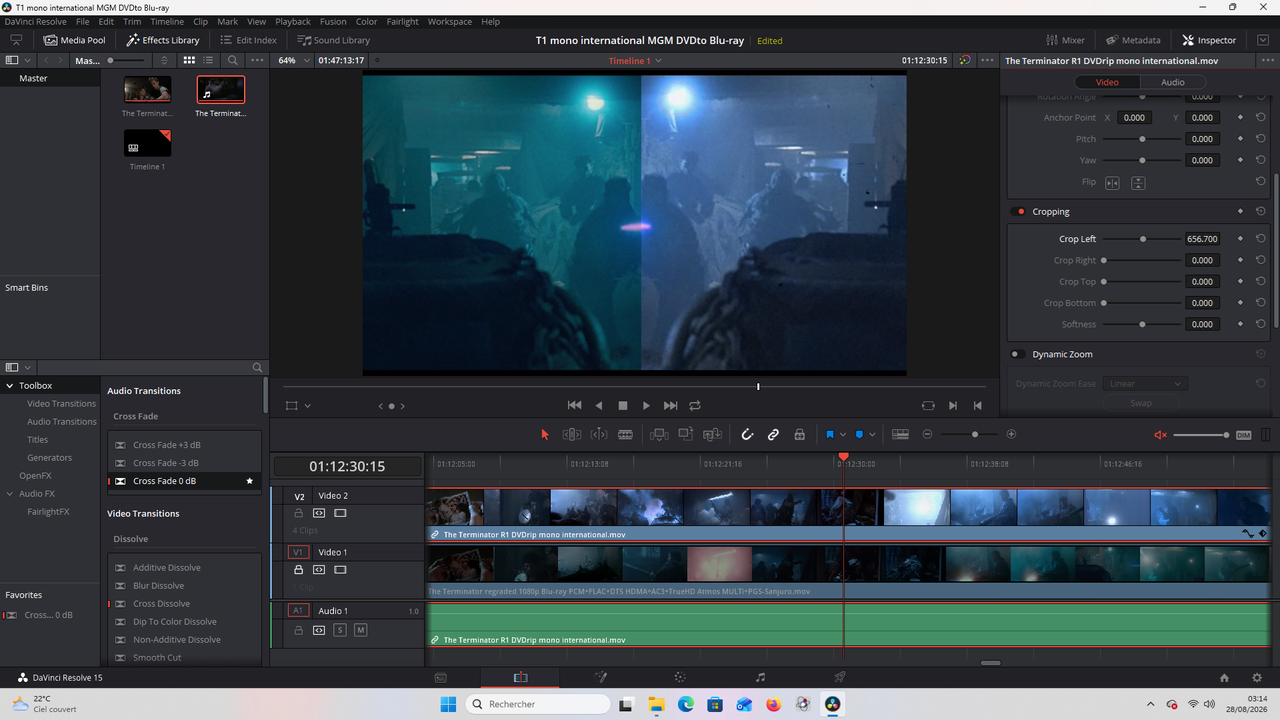Unmute the monitor speaker icon
The height and width of the screenshot is (720, 1280).
pyautogui.click(x=1161, y=435)
